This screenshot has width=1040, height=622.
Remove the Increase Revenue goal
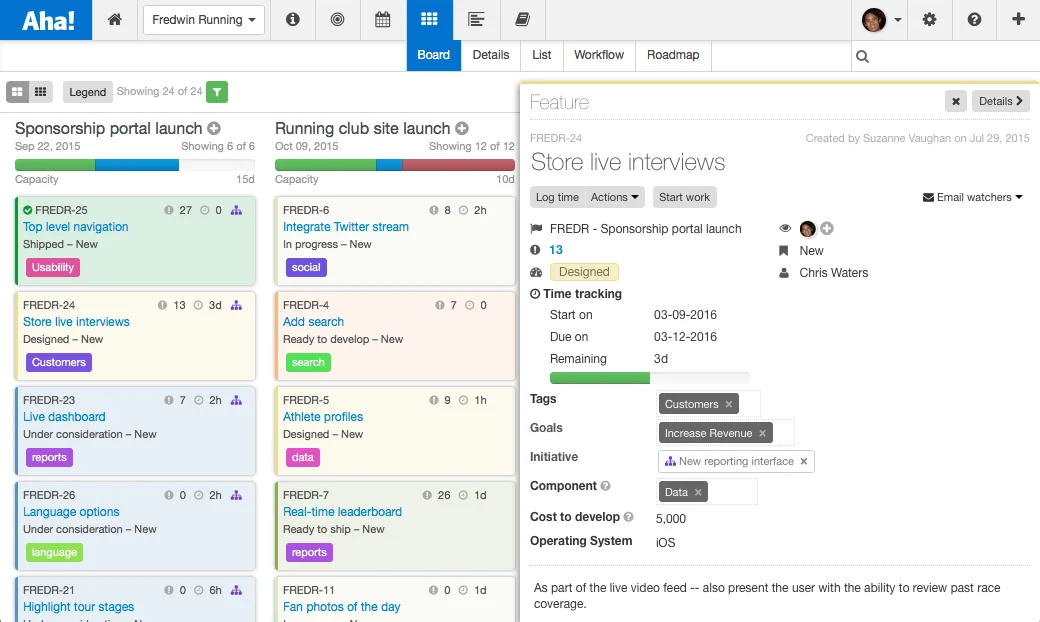[762, 433]
